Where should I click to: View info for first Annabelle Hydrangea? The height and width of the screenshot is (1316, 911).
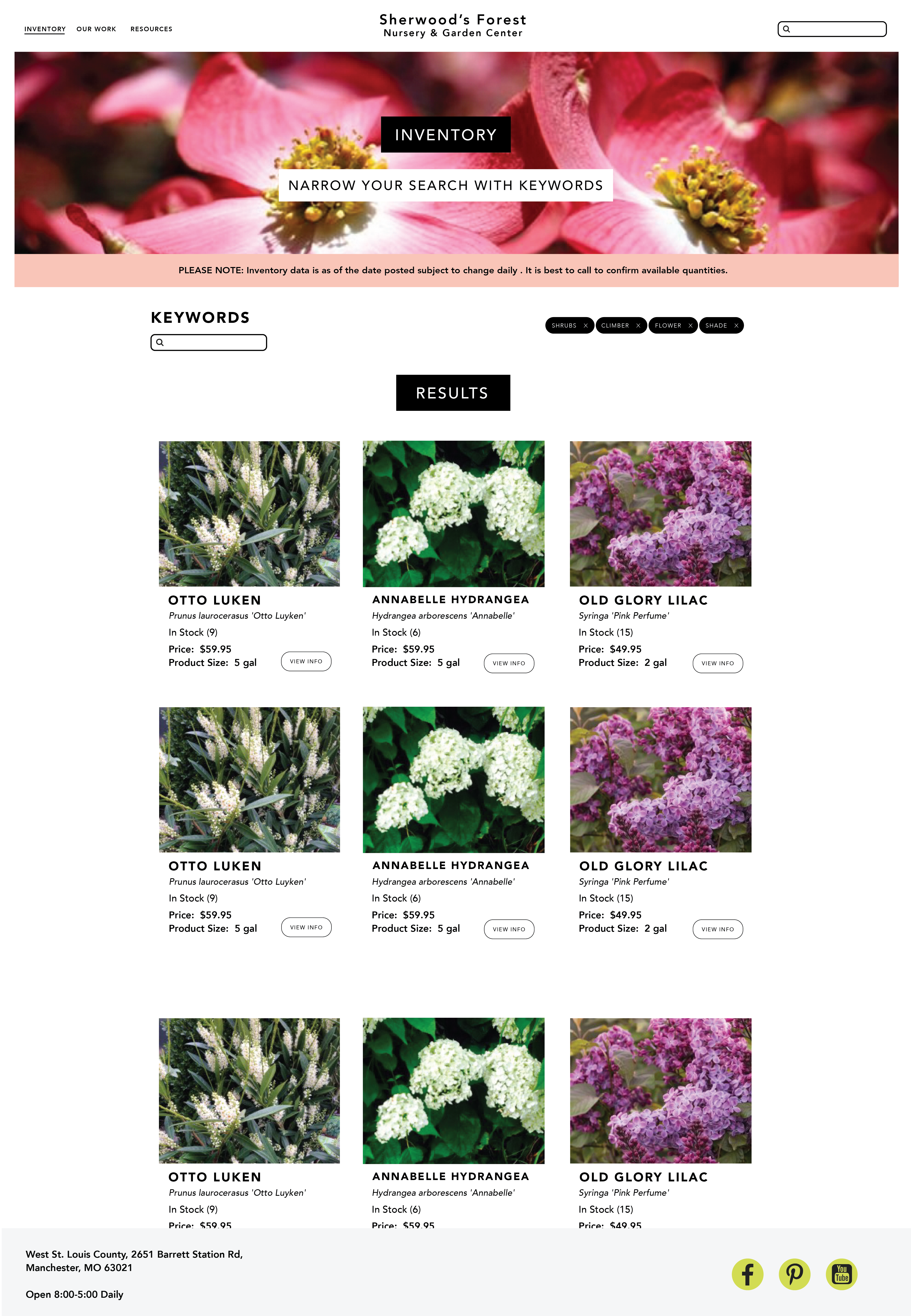pos(509,663)
